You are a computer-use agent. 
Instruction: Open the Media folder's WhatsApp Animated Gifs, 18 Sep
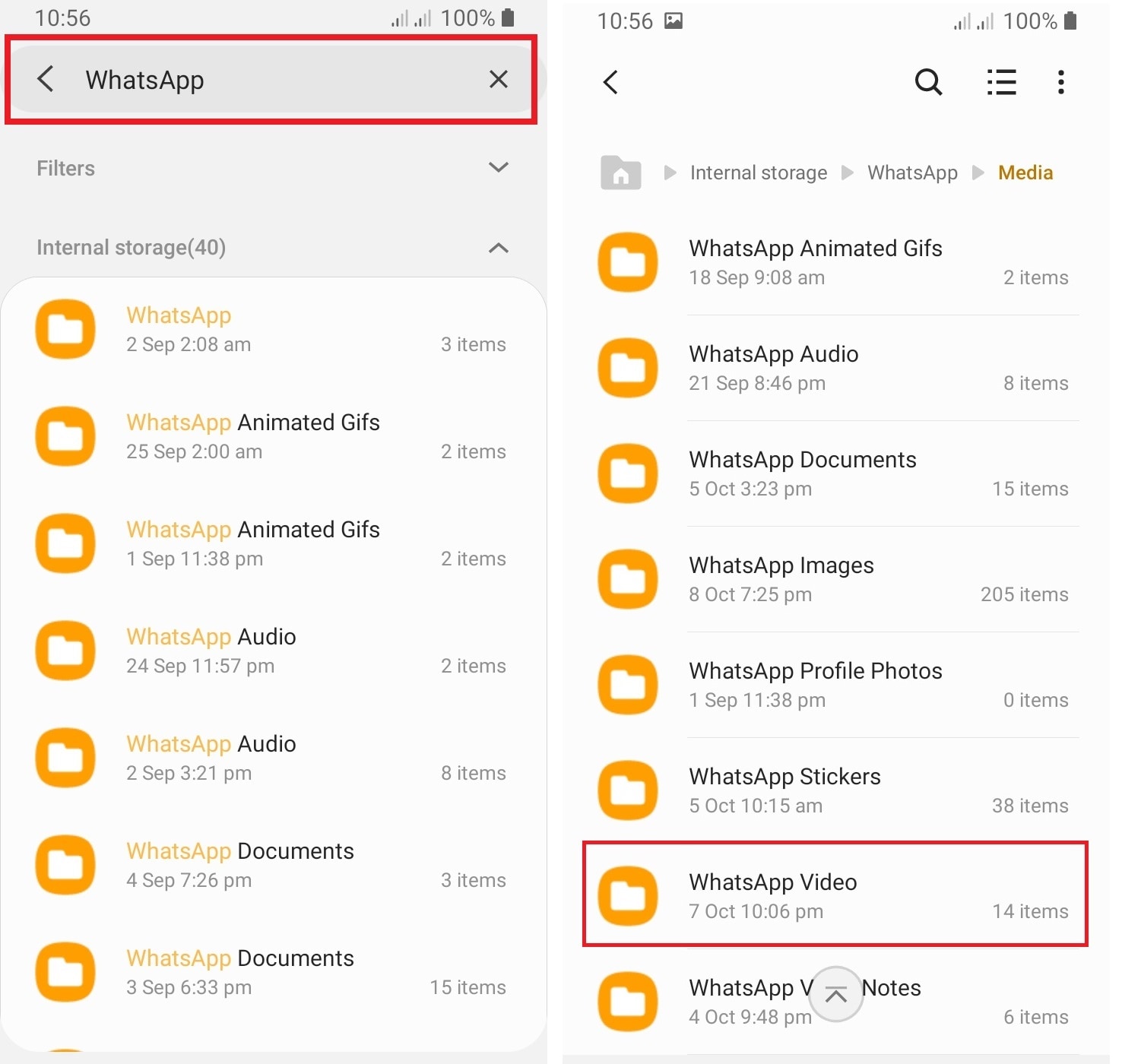835,262
